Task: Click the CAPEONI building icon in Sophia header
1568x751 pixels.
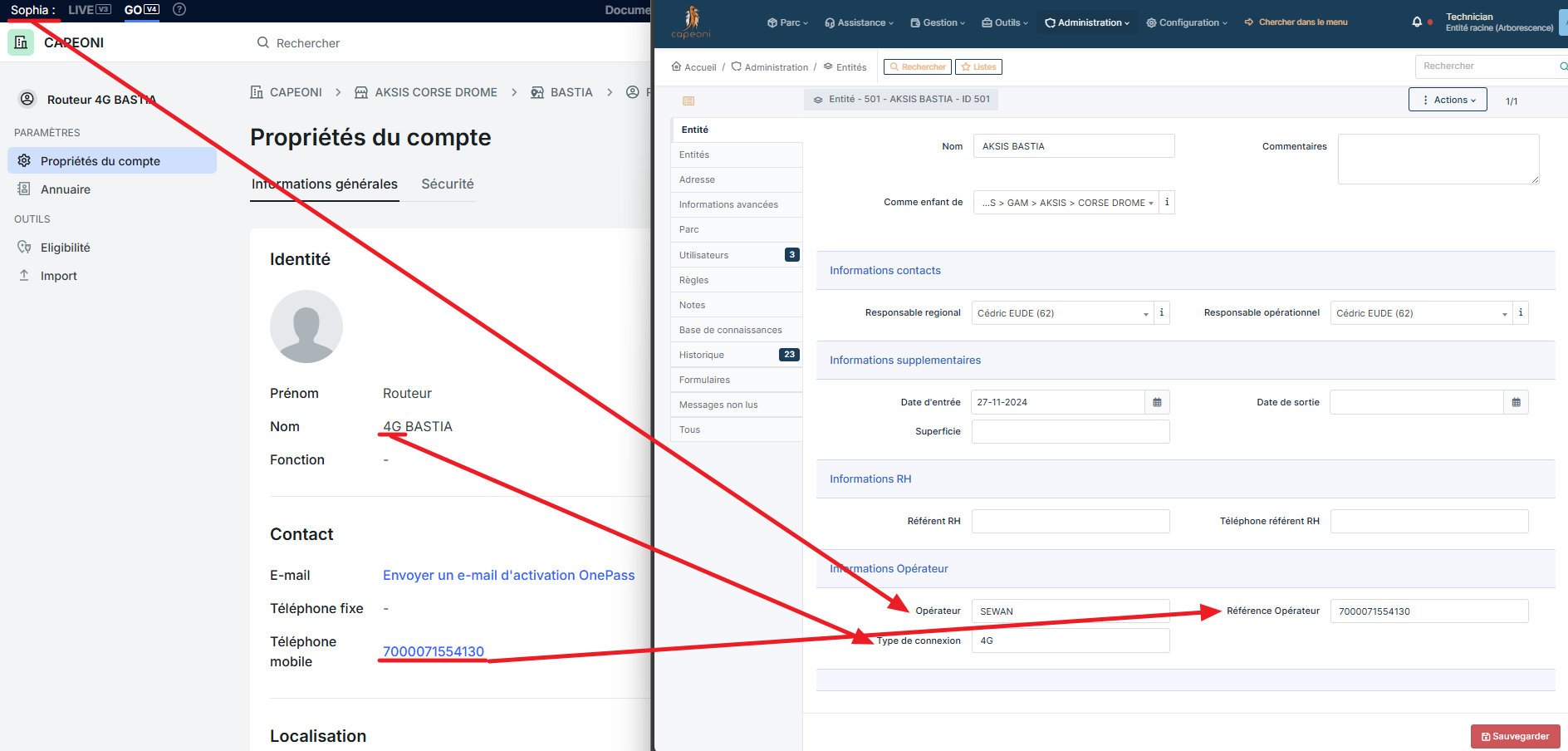Action: [21, 42]
